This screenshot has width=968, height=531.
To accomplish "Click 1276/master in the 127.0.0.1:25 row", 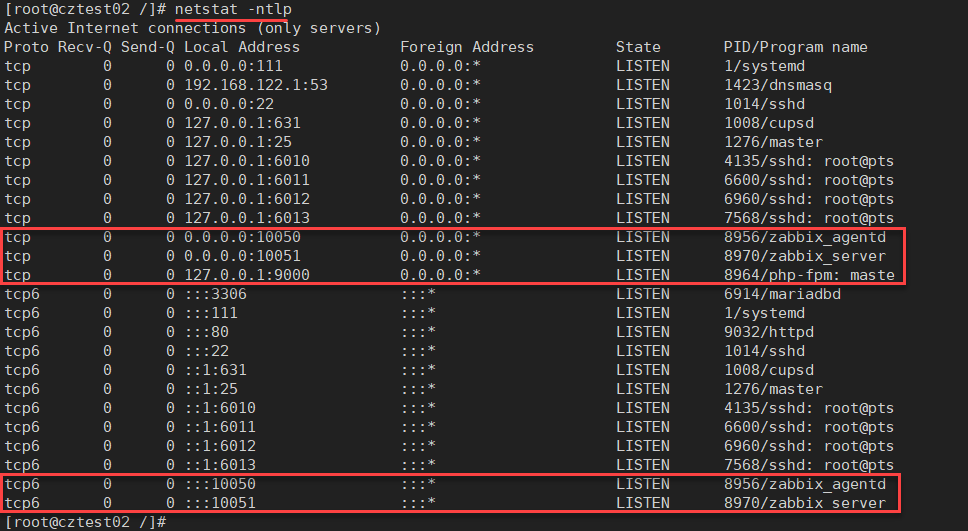I will (x=774, y=142).
